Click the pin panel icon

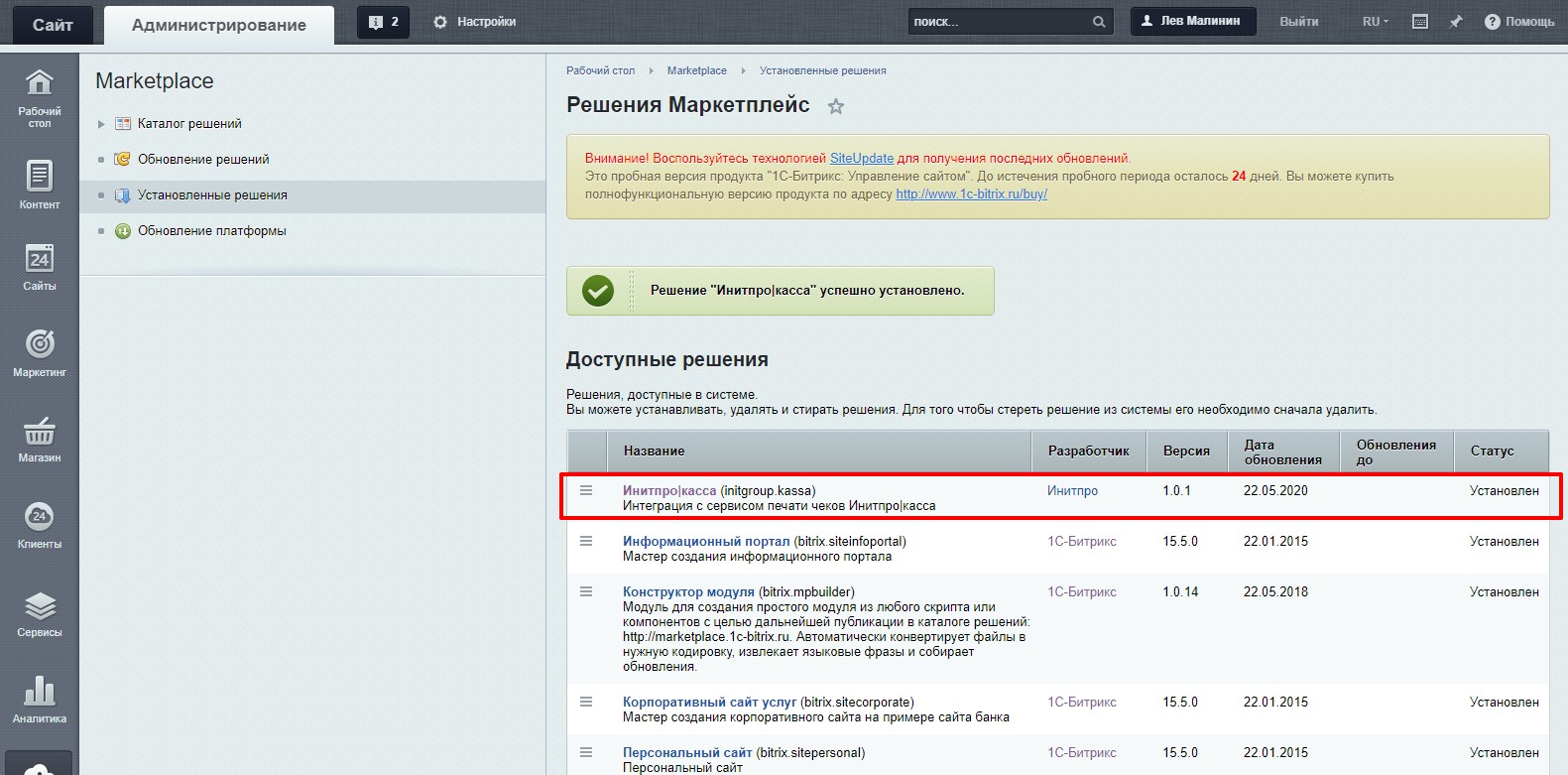point(1455,22)
